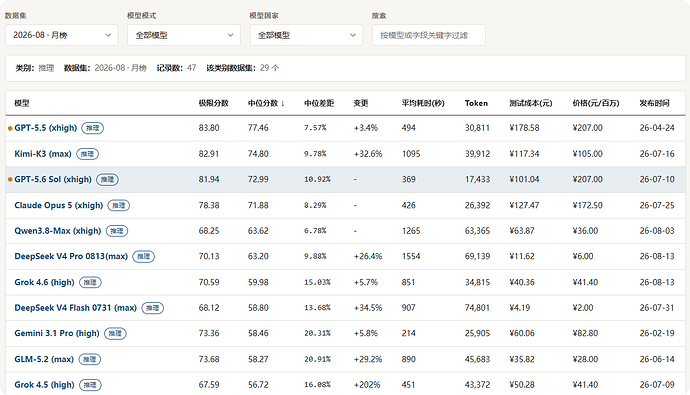Sort by the 中位分数 column header
The width and height of the screenshot is (690, 395).
[266, 103]
